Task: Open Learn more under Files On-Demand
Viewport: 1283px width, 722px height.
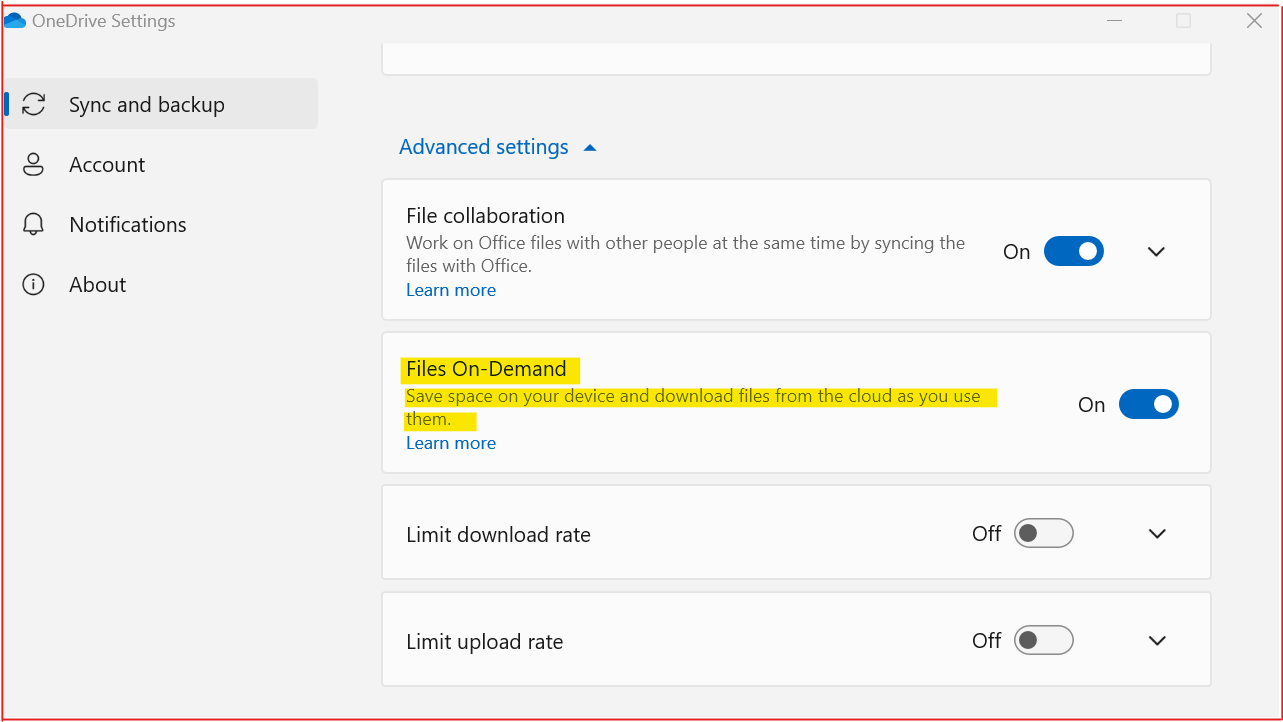Action: coord(450,442)
